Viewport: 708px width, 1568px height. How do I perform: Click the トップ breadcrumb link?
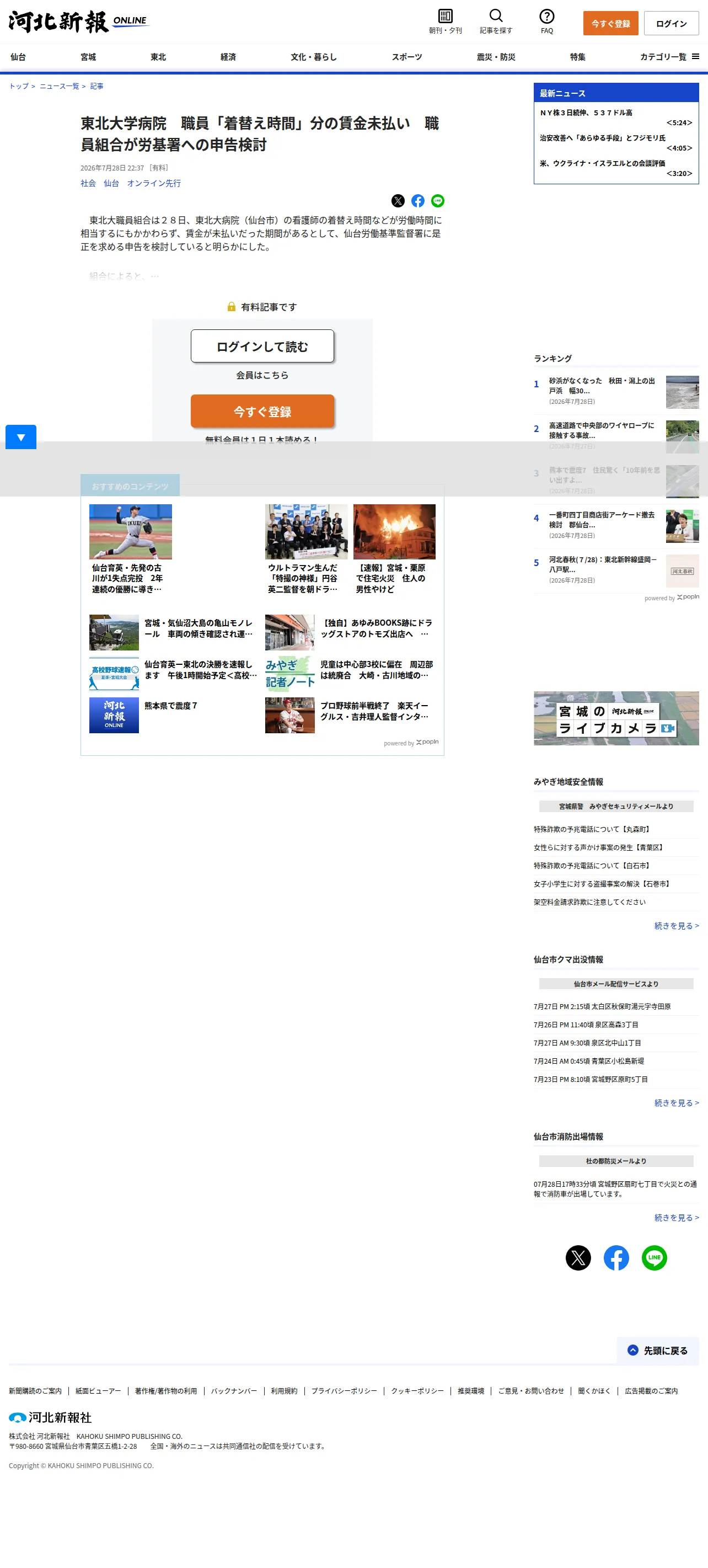[19, 87]
